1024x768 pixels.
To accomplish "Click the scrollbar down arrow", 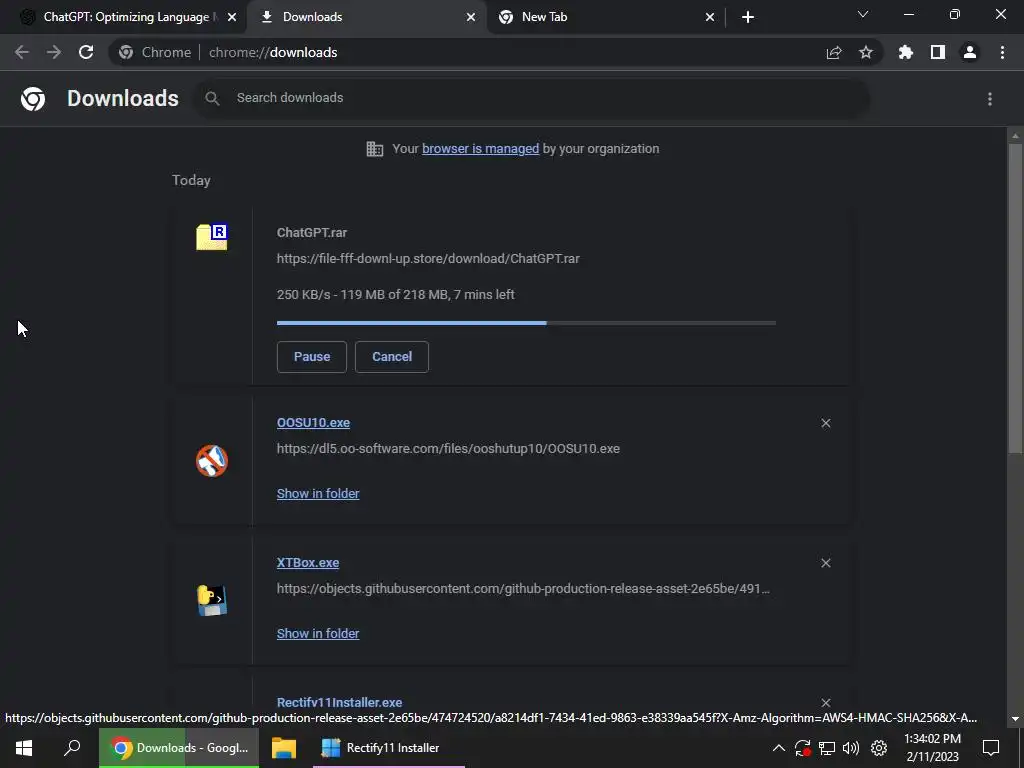I will tap(1015, 719).
